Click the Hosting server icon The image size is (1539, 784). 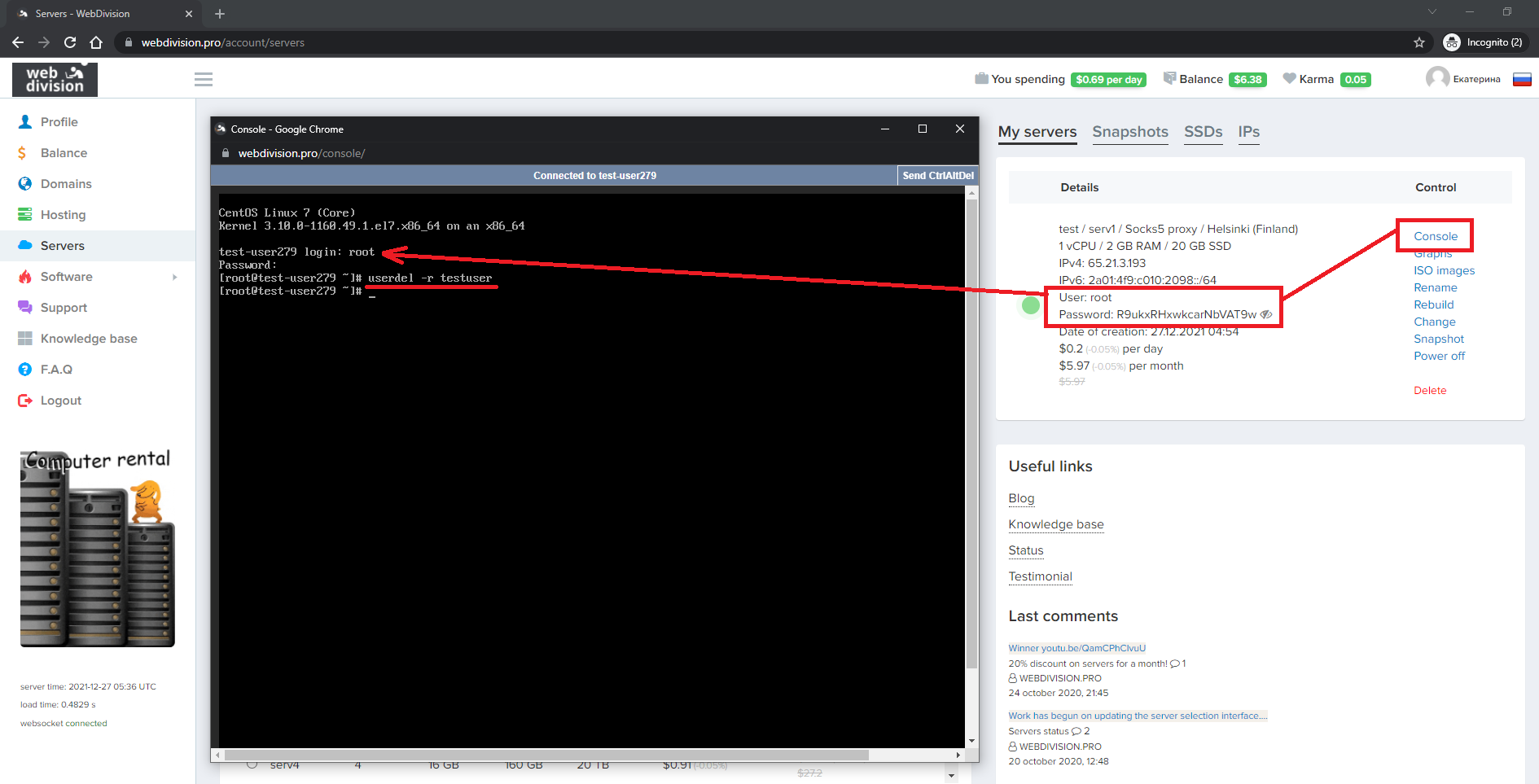pyautogui.click(x=25, y=215)
